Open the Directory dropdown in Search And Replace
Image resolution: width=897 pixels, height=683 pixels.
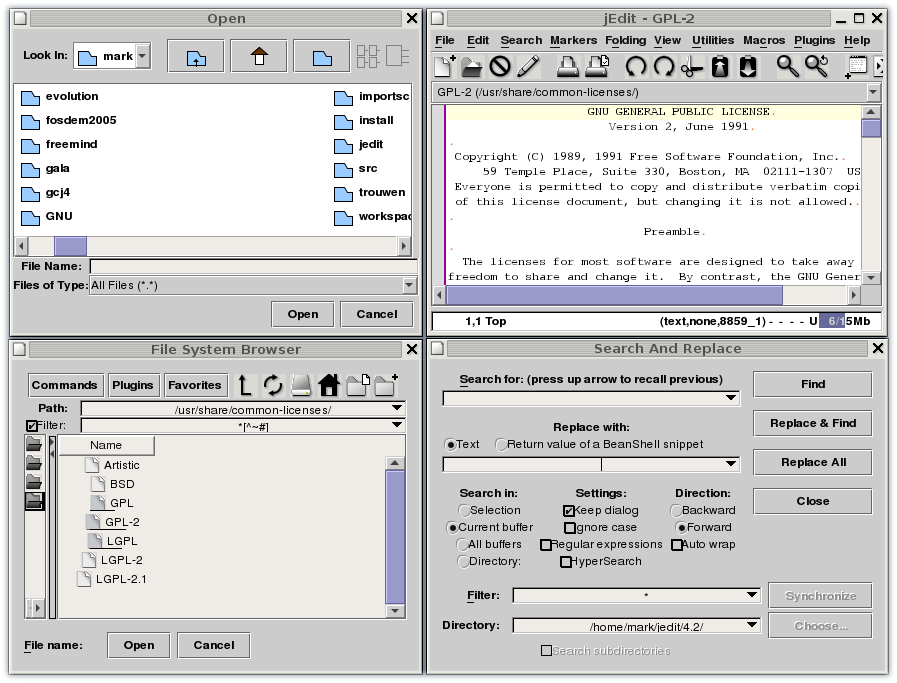click(752, 625)
